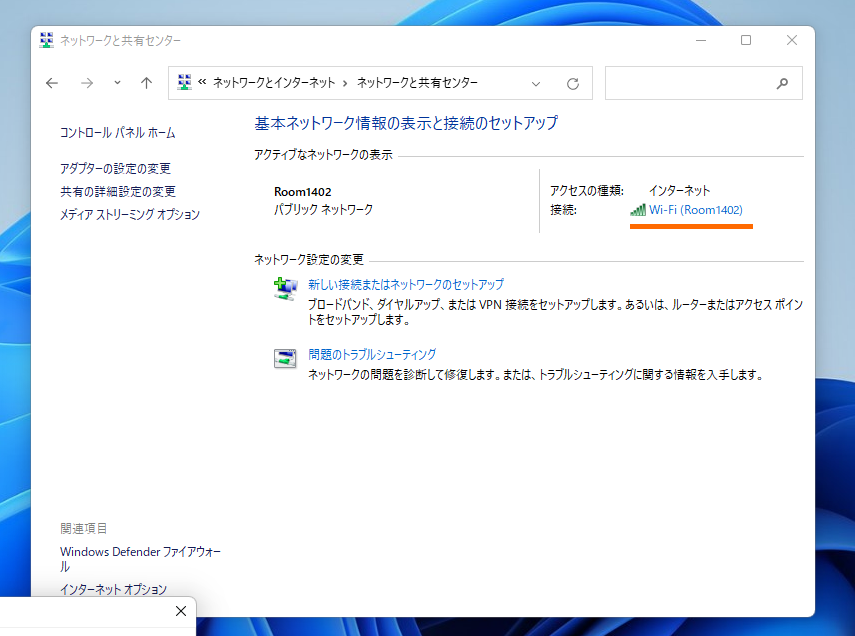Click the search magnifier icon
The image size is (855, 636).
point(782,83)
